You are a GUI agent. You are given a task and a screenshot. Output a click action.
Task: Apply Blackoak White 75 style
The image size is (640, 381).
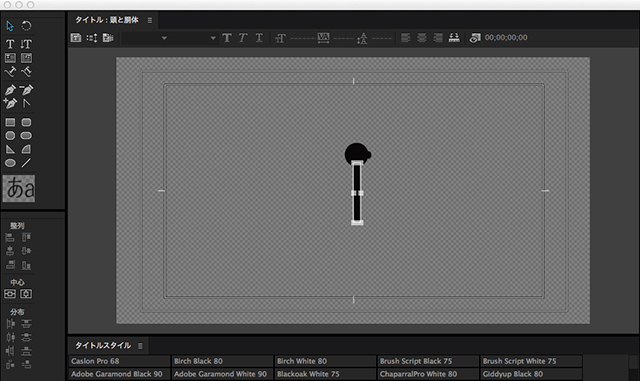tap(325, 374)
